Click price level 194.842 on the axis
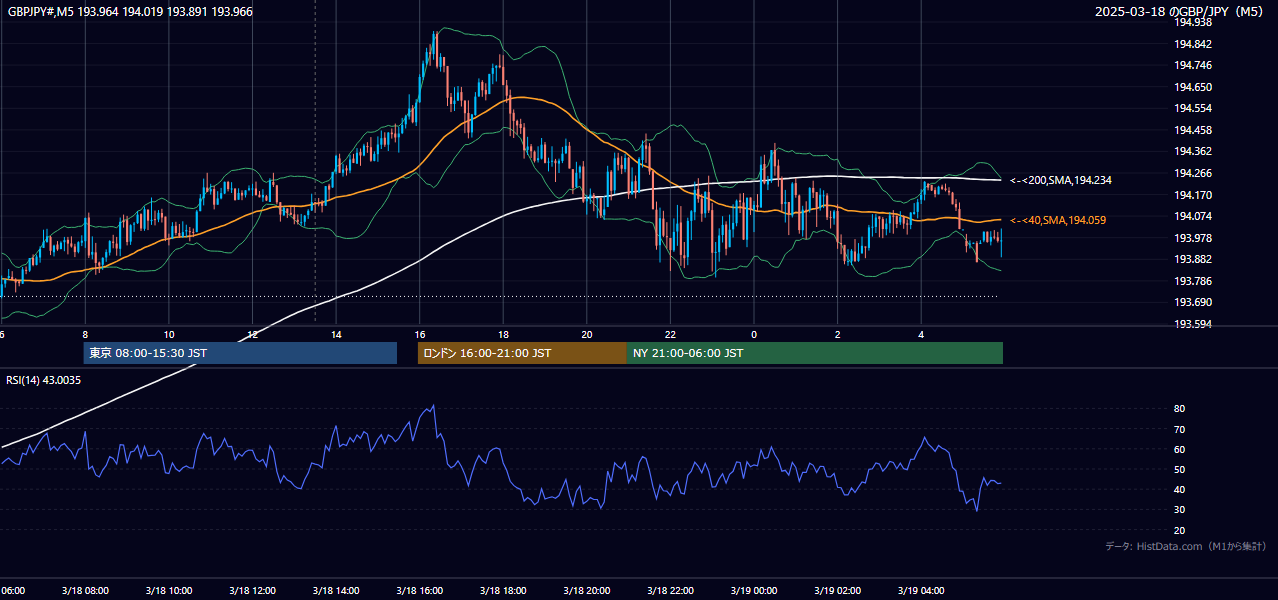Viewport: 1278px width, 600px height. tap(1192, 44)
